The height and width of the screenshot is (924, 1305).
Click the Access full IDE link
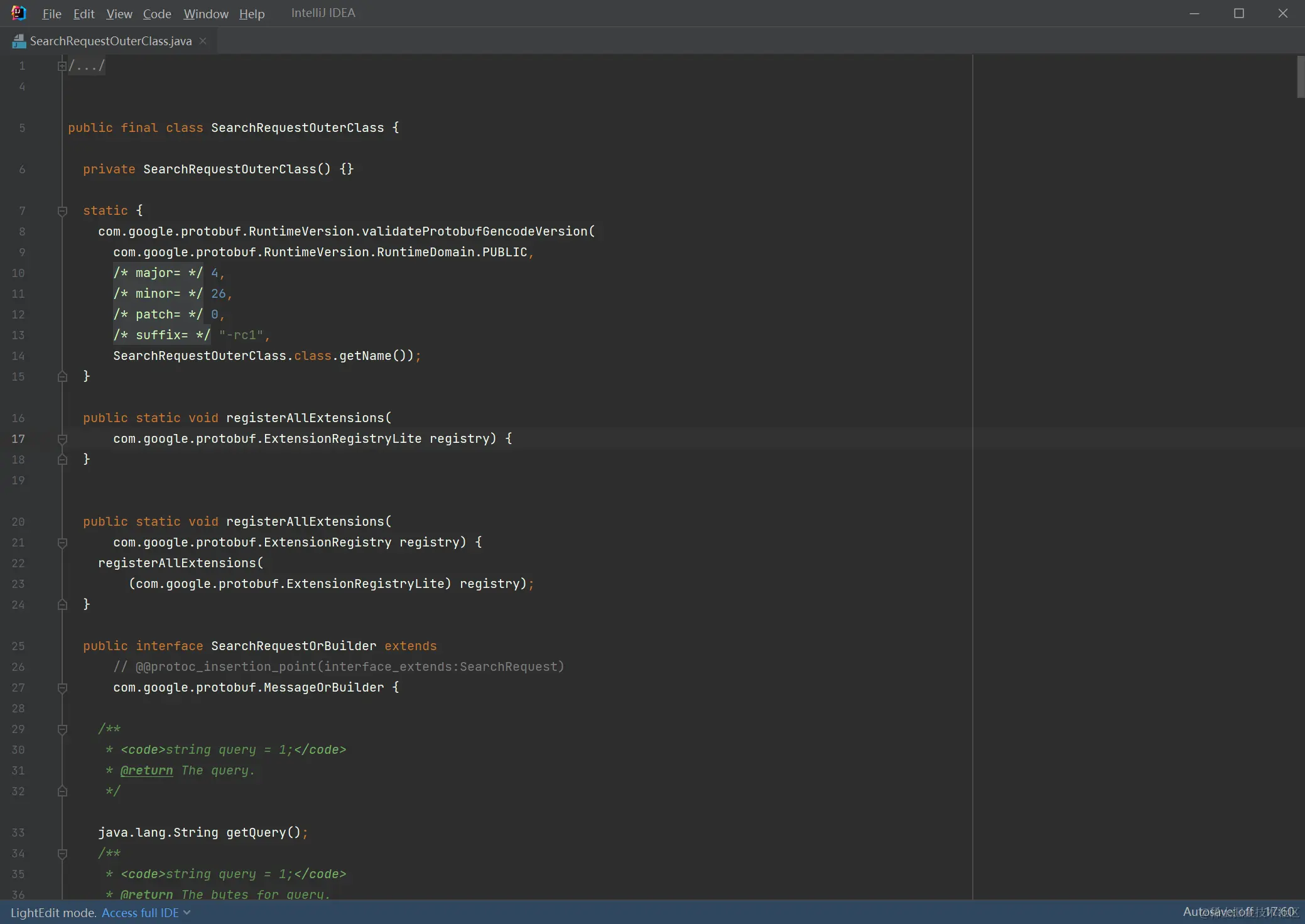click(x=140, y=913)
